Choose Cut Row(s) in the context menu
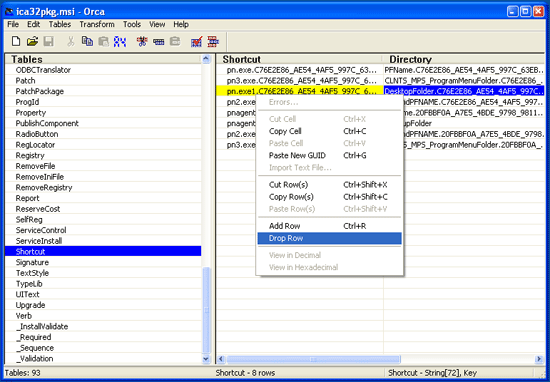This screenshot has height=382, width=550. (x=329, y=185)
